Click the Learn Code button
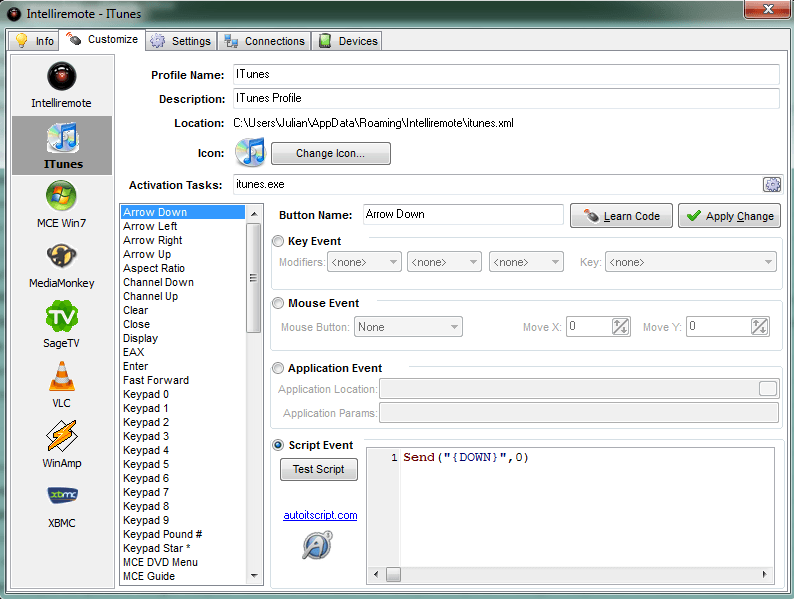 [x=621, y=216]
